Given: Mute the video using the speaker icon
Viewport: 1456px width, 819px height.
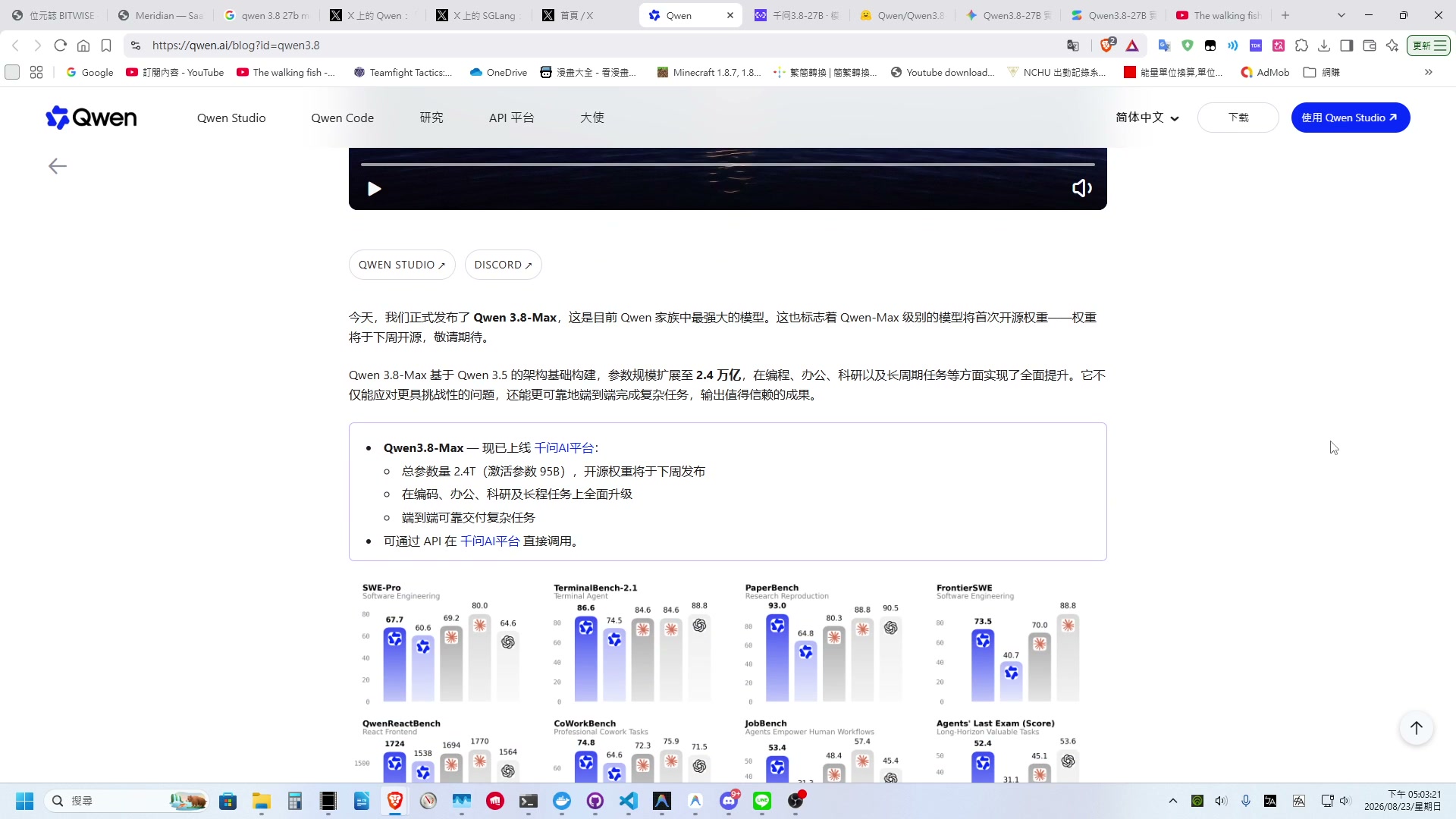Looking at the screenshot, I should click(1082, 188).
